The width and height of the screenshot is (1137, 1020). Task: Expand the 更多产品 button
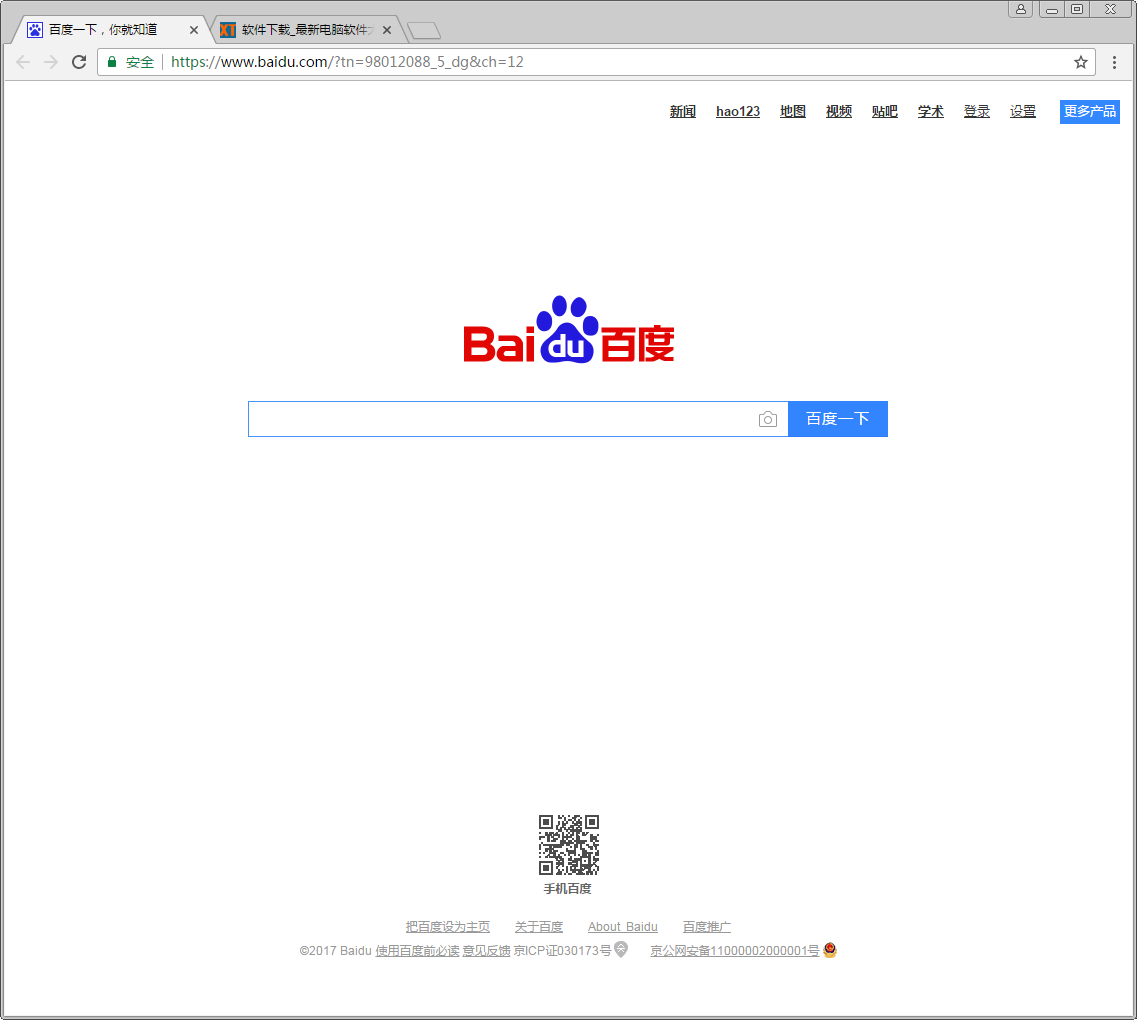pos(1089,112)
